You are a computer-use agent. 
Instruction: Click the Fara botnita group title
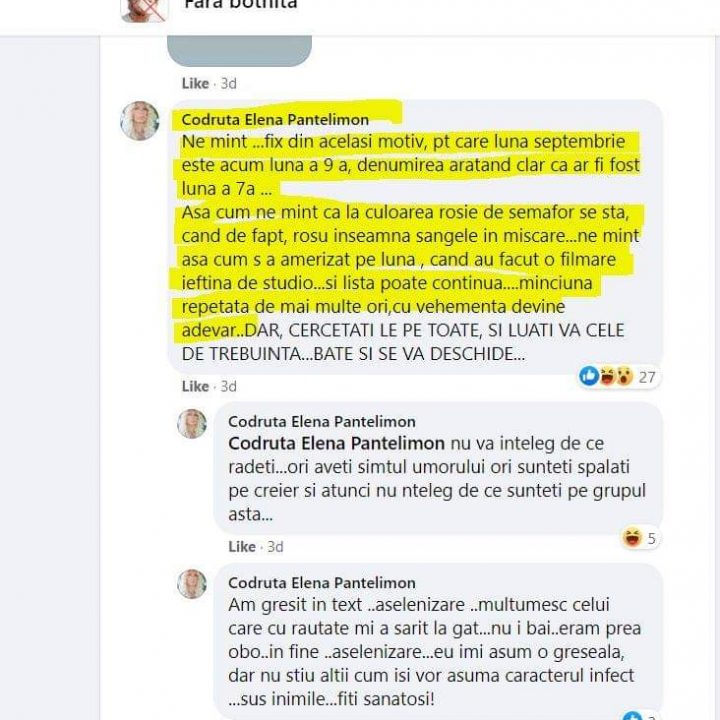point(241,5)
